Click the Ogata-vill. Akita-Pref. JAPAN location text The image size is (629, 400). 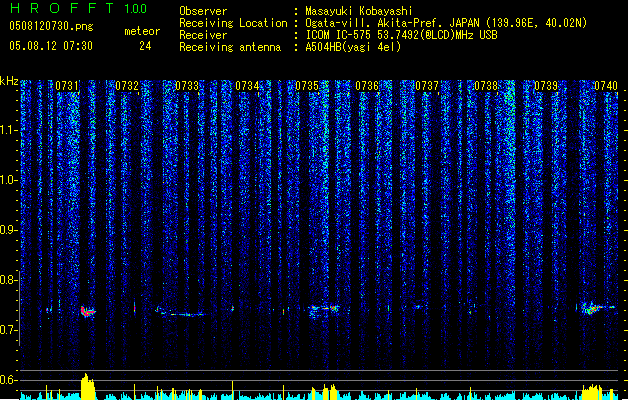446,23
